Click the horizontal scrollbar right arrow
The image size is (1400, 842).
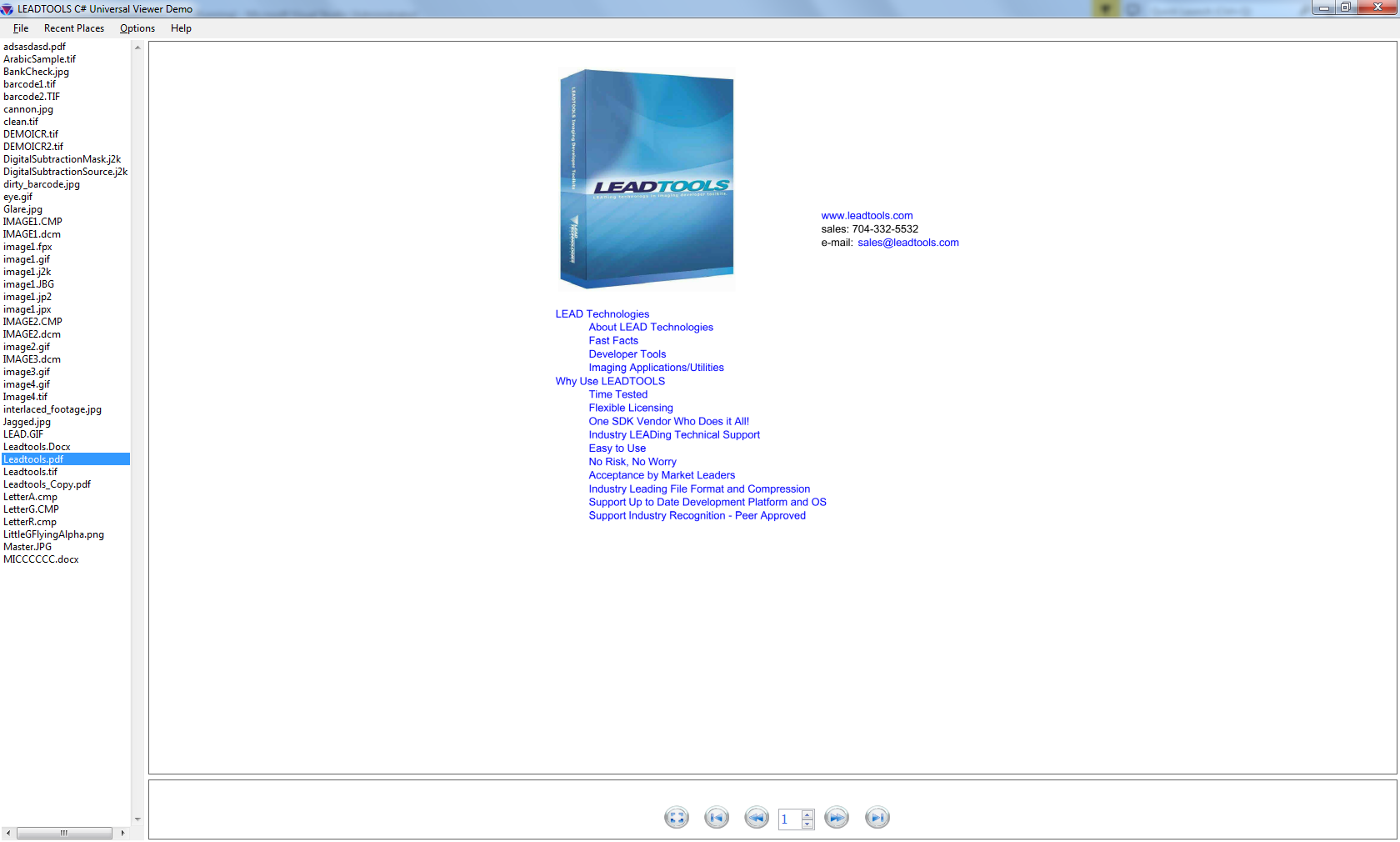122,833
